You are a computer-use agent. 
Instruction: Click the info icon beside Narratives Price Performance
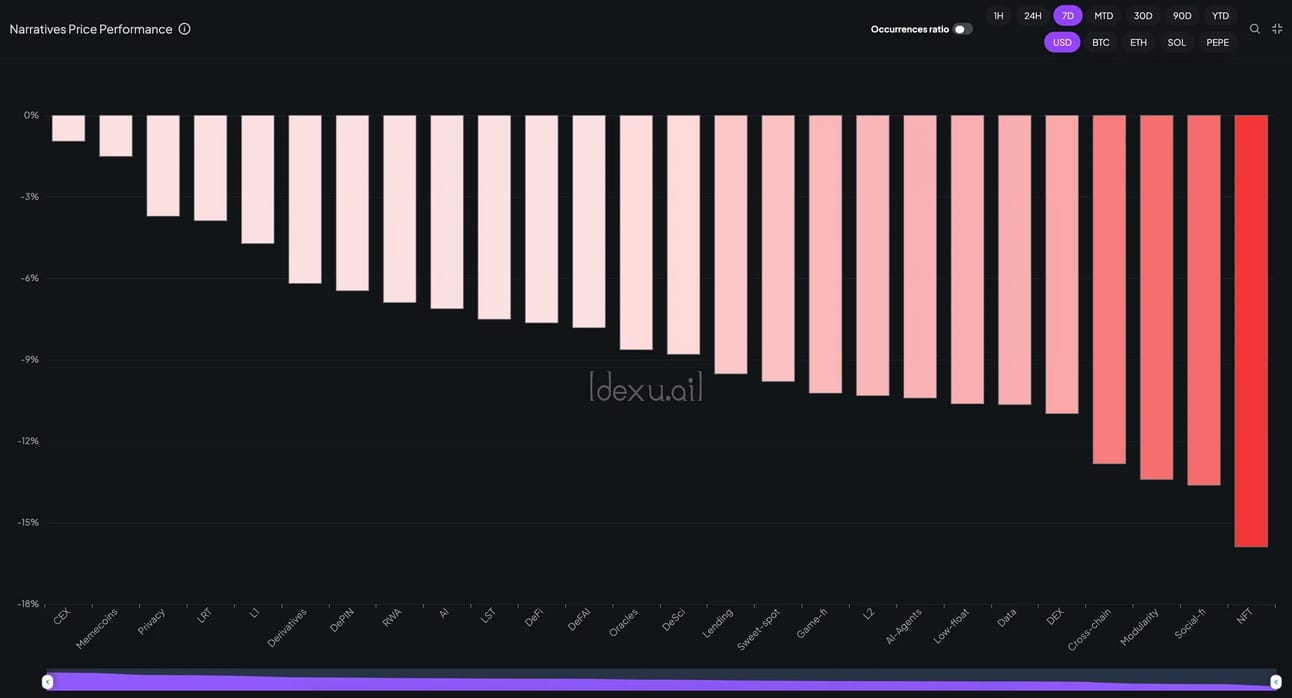coord(184,29)
